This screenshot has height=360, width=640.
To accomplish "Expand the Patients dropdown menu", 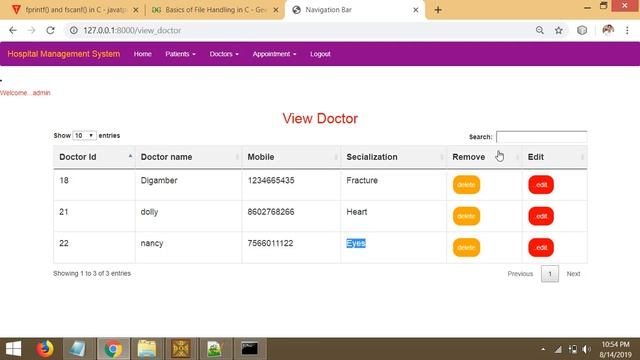I will point(180,54).
